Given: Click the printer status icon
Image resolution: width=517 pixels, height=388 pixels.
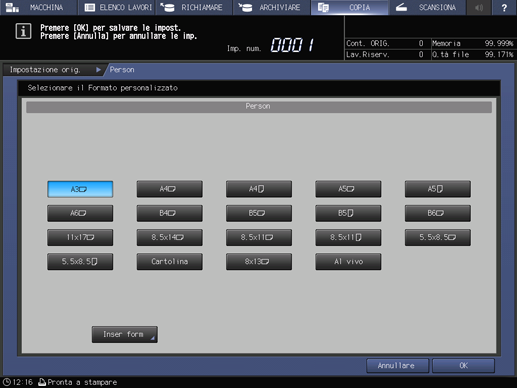Looking at the screenshot, I should [42, 382].
